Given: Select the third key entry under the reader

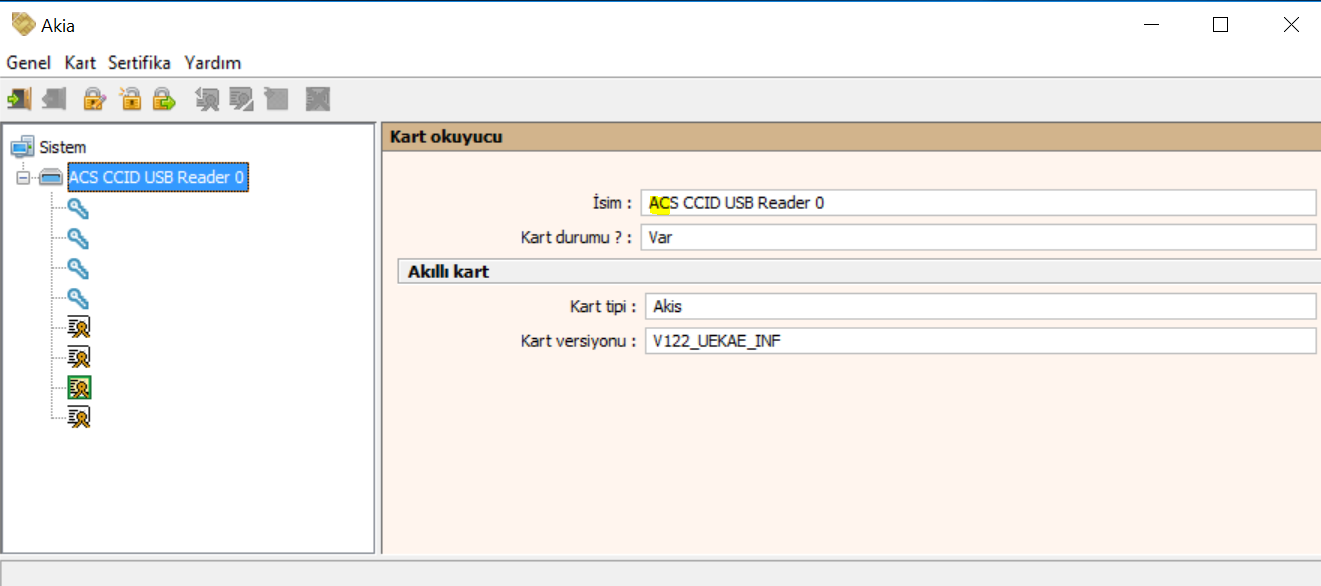Looking at the screenshot, I should click(78, 268).
